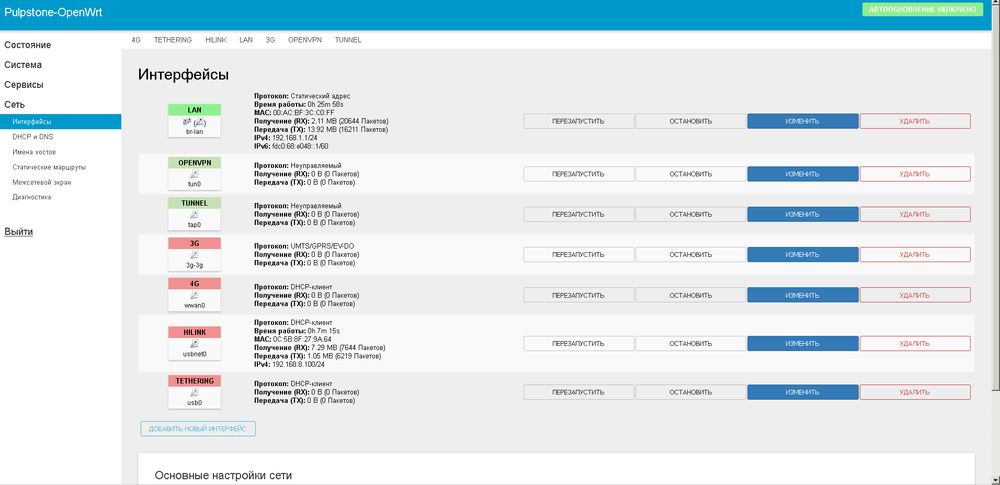Edit the 4G interface

[803, 295]
